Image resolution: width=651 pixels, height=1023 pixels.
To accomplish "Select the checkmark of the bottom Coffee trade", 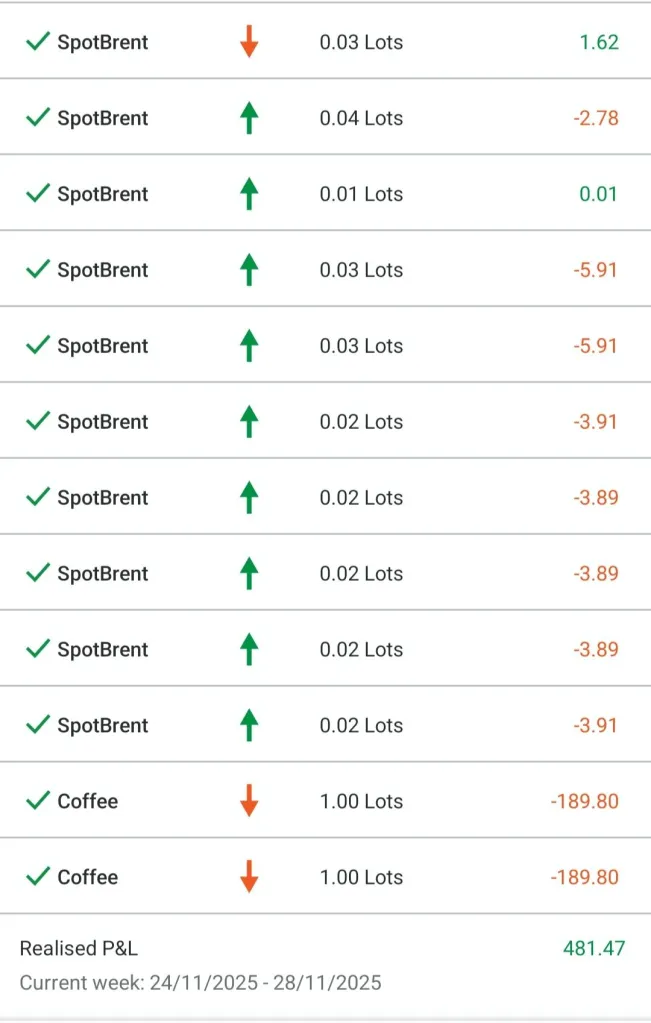I will pos(38,877).
